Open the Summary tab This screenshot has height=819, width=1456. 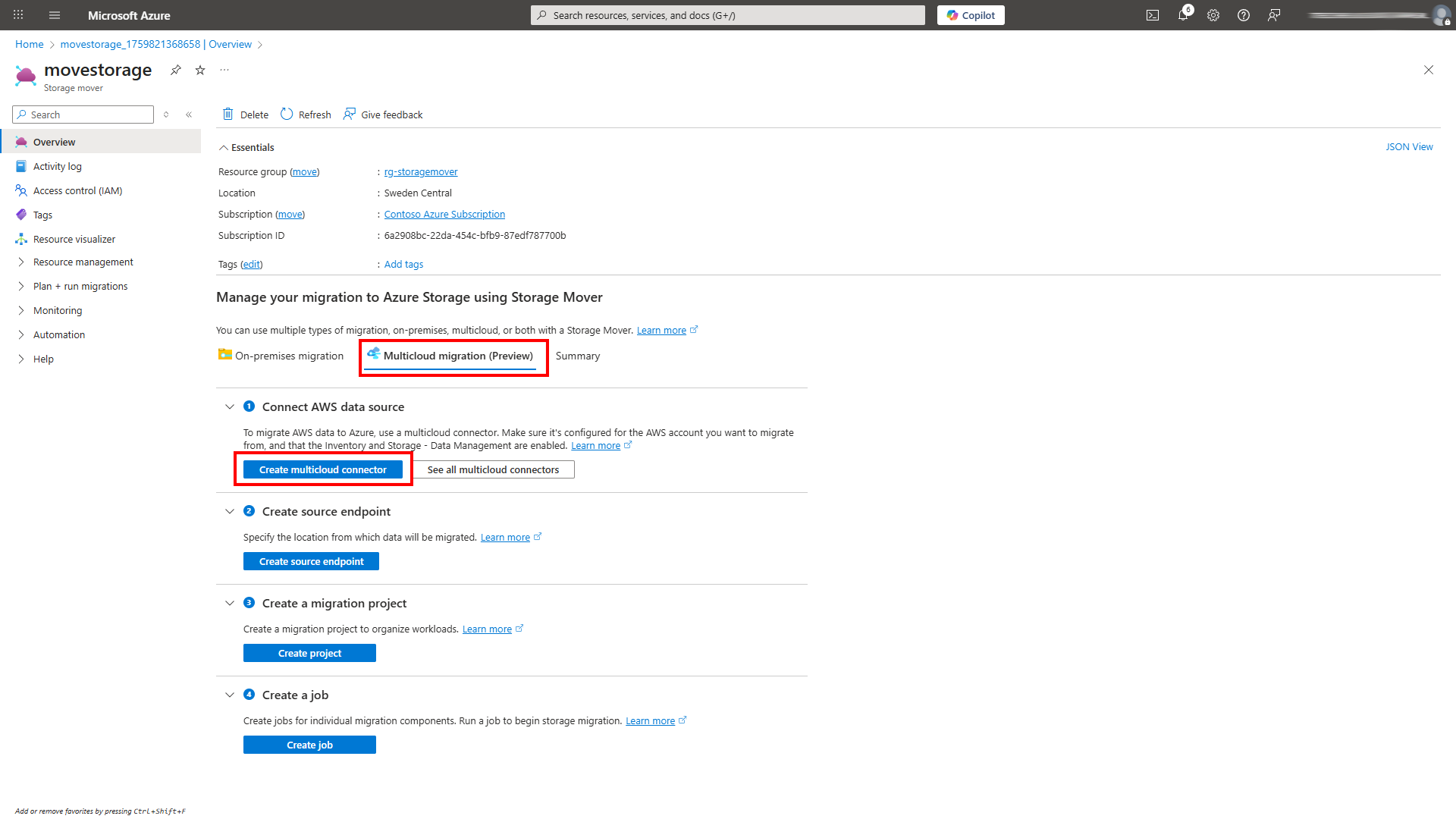point(577,356)
